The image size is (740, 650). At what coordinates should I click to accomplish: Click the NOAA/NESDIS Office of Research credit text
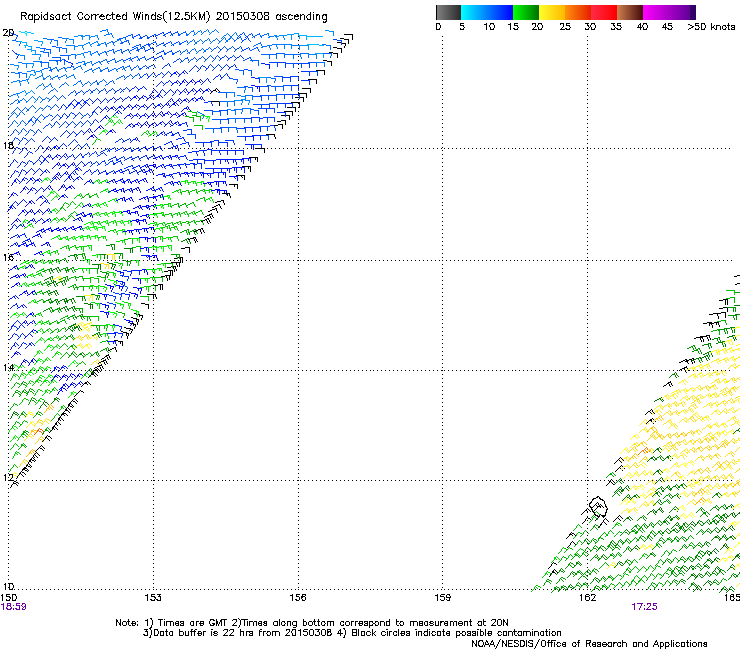[589, 643]
